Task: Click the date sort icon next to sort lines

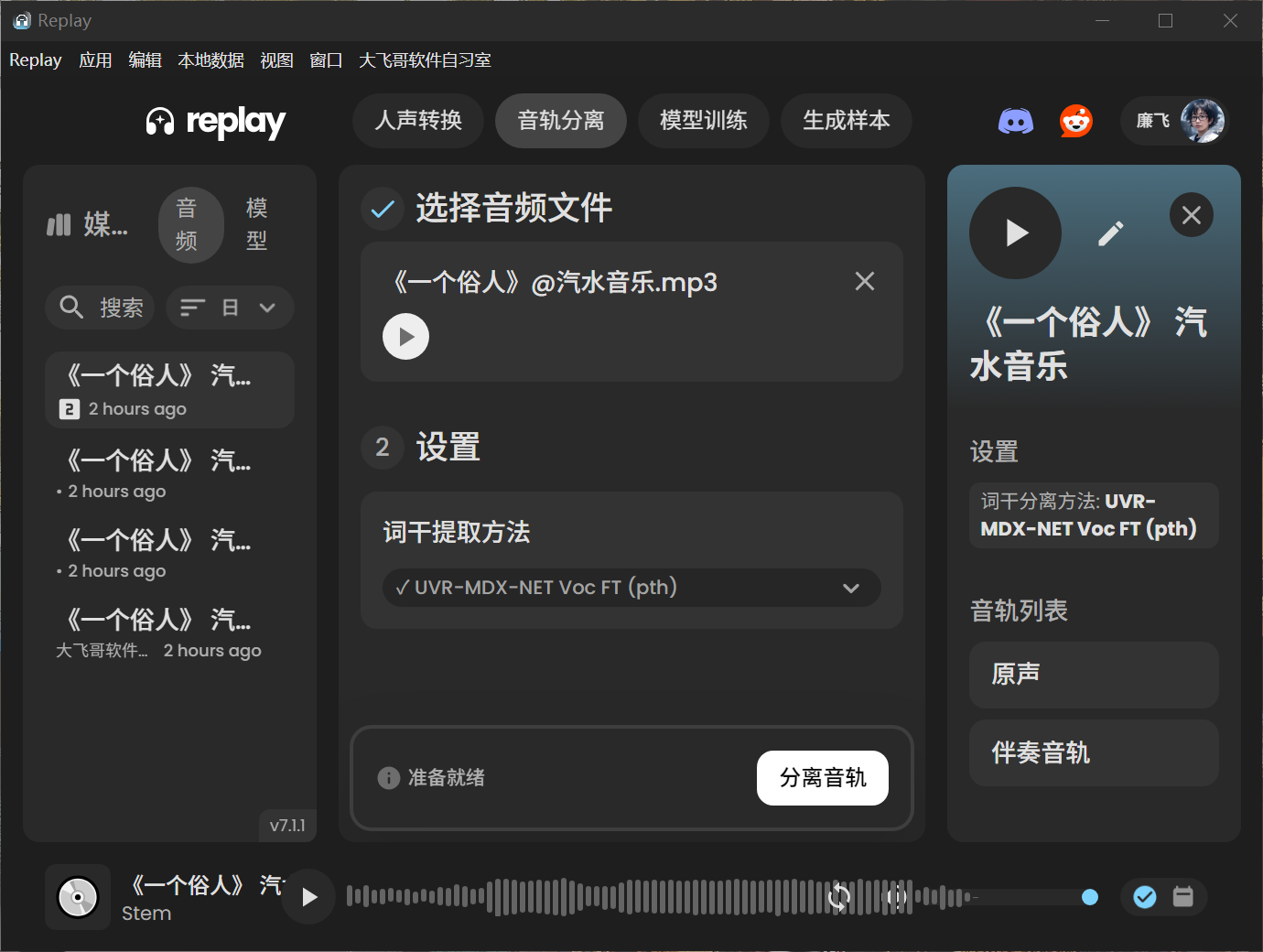Action: pyautogui.click(x=231, y=308)
